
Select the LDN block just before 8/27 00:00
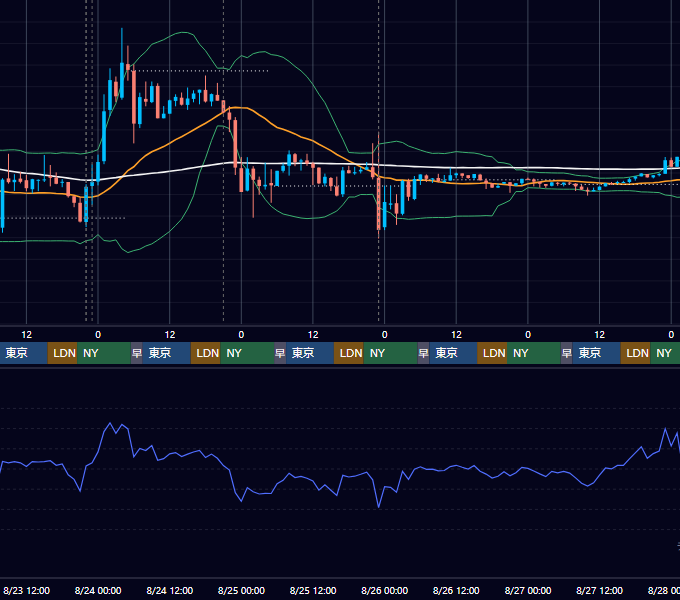pos(492,353)
